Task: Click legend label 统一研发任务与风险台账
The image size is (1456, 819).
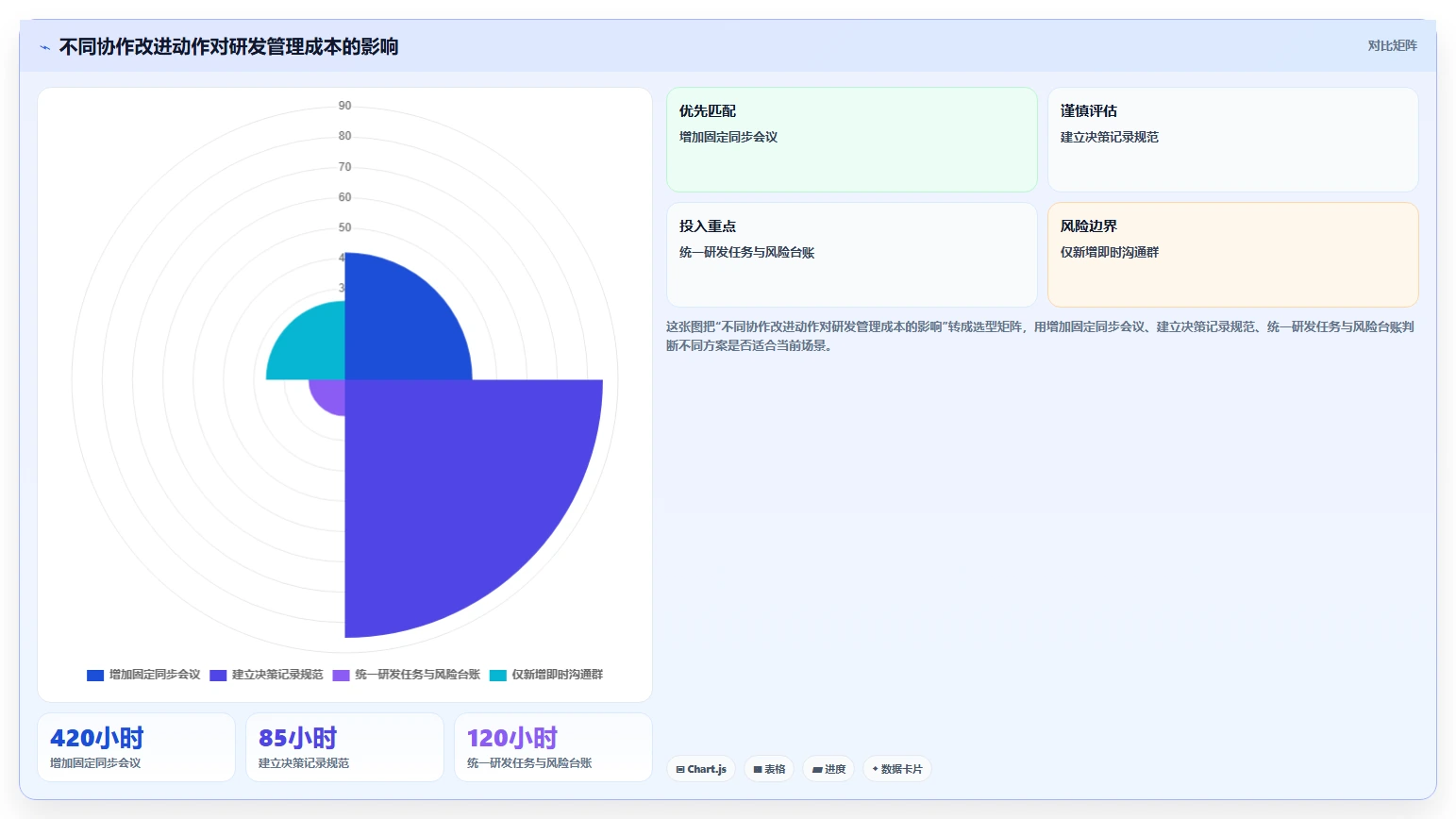Action: tap(417, 675)
